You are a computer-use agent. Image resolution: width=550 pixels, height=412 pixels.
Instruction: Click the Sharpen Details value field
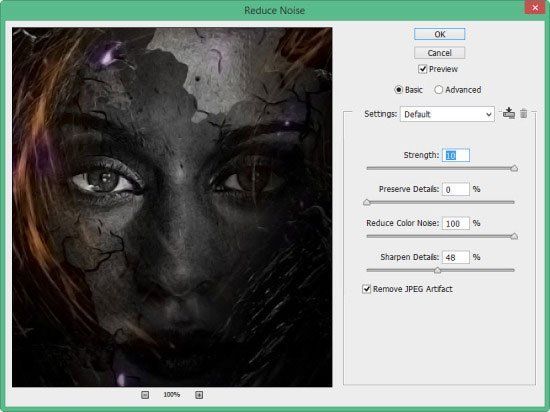point(456,257)
